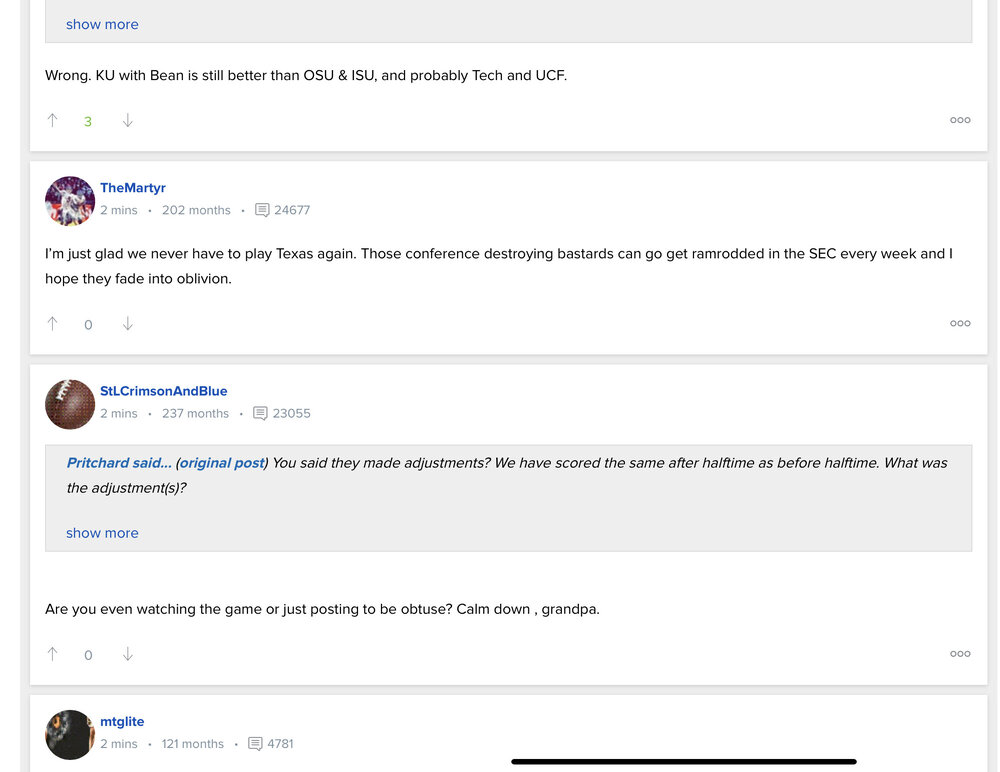Downvote StLCrimsonAndBlue's reply
The image size is (1000, 772).
127,655
